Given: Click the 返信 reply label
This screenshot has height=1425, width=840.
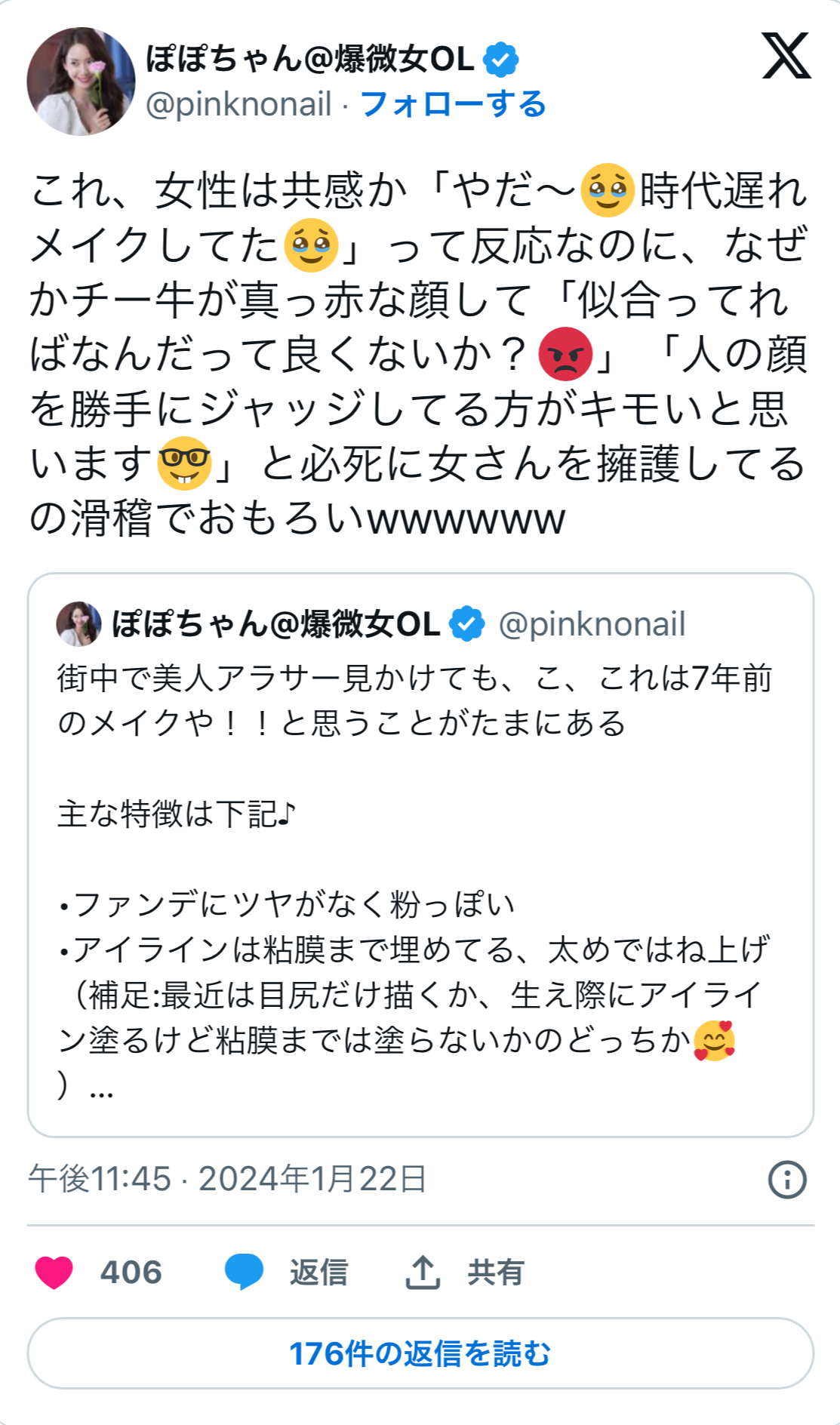Looking at the screenshot, I should point(318,1273).
